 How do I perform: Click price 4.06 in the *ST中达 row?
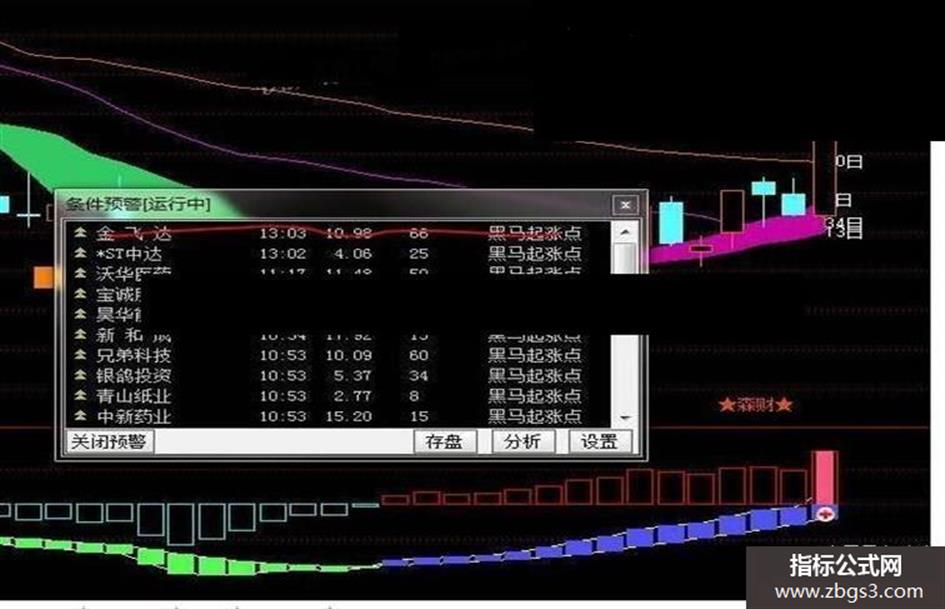(353, 253)
